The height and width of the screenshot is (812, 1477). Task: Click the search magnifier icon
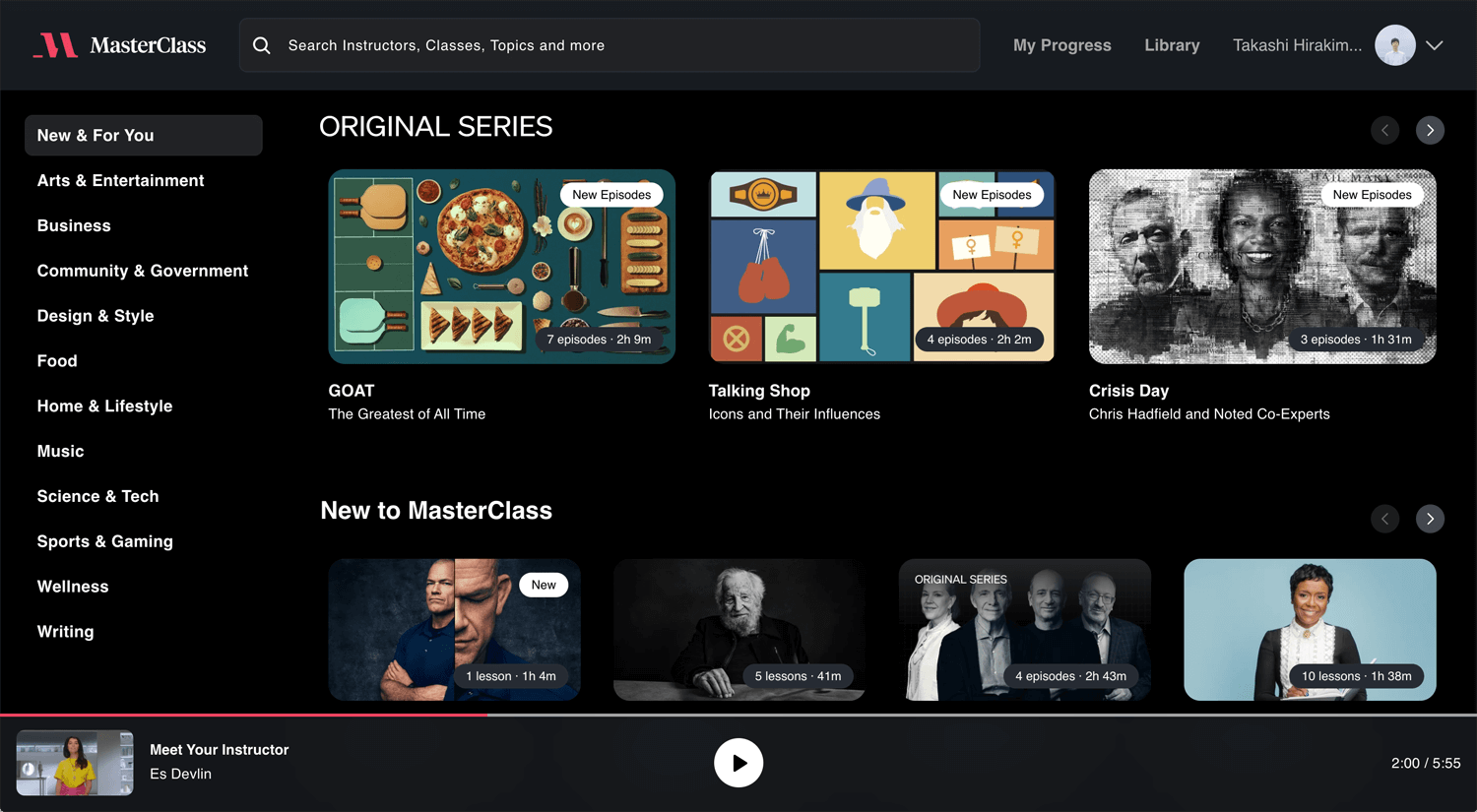262,45
